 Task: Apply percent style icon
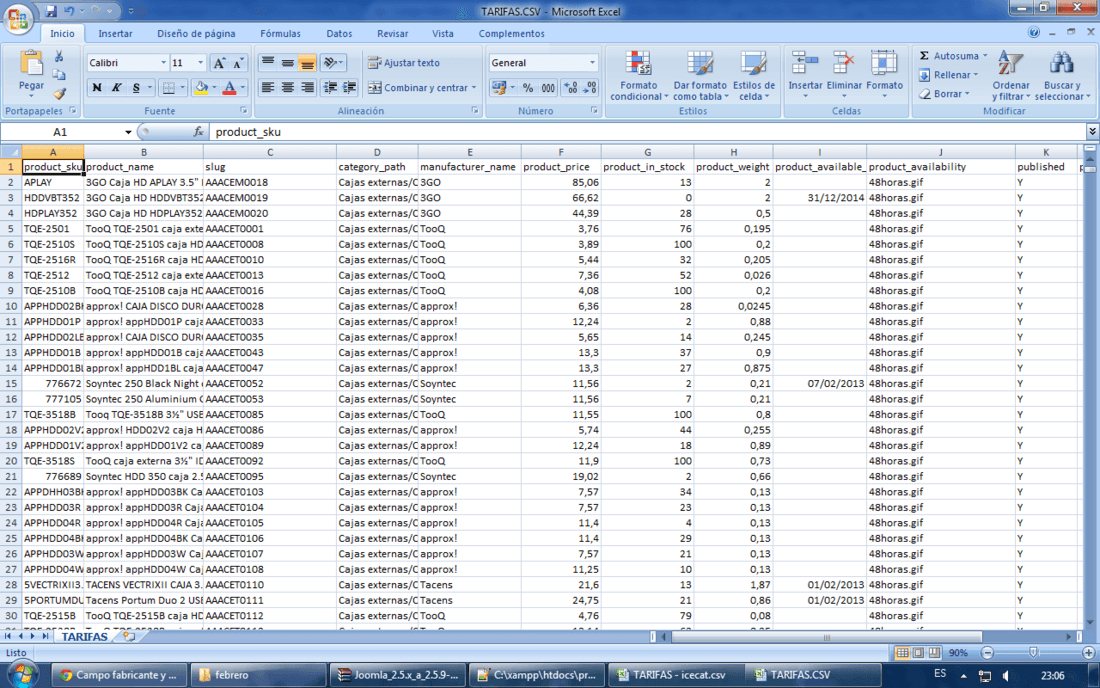528,88
